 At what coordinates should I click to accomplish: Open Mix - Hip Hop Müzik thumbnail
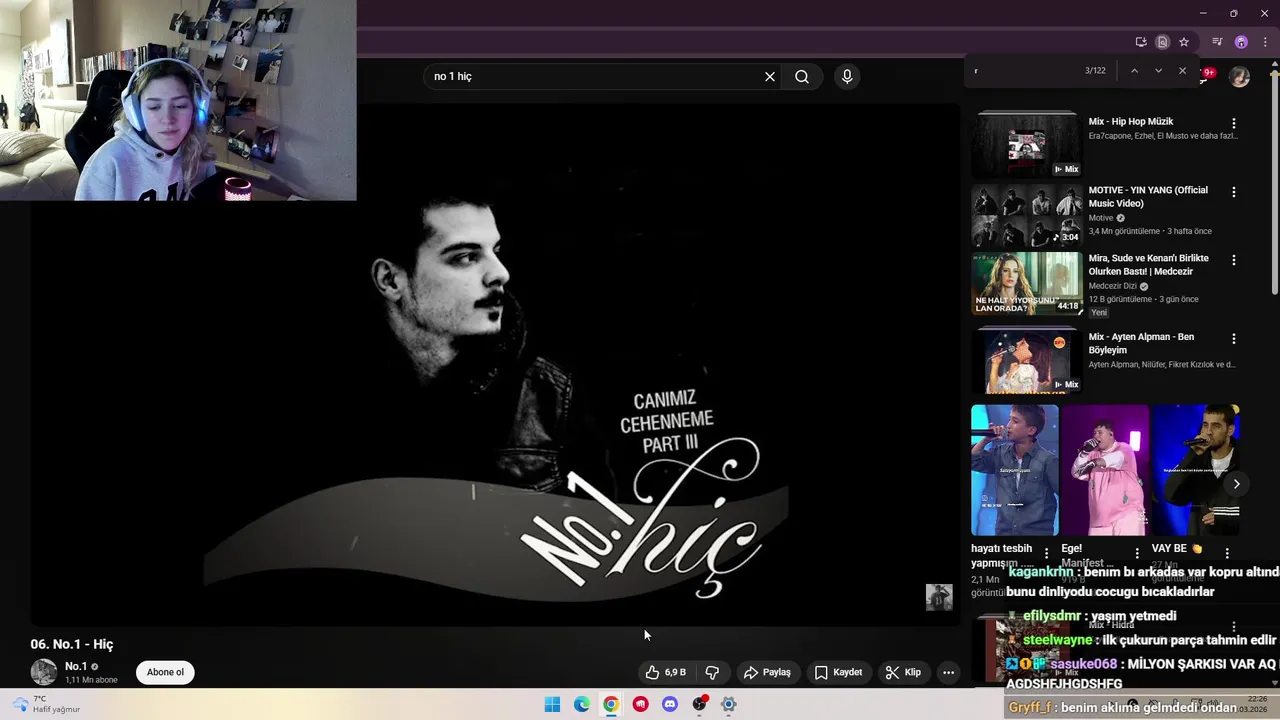(x=1026, y=144)
